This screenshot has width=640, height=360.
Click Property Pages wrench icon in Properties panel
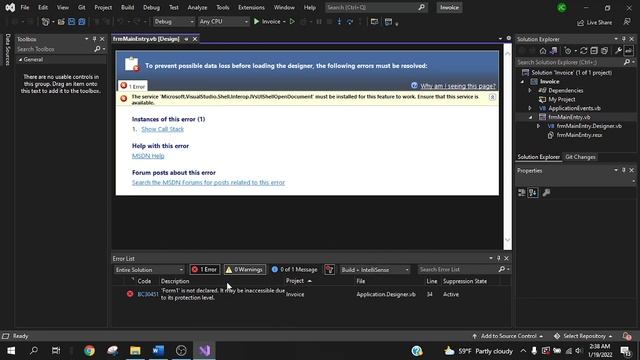pyautogui.click(x=546, y=193)
